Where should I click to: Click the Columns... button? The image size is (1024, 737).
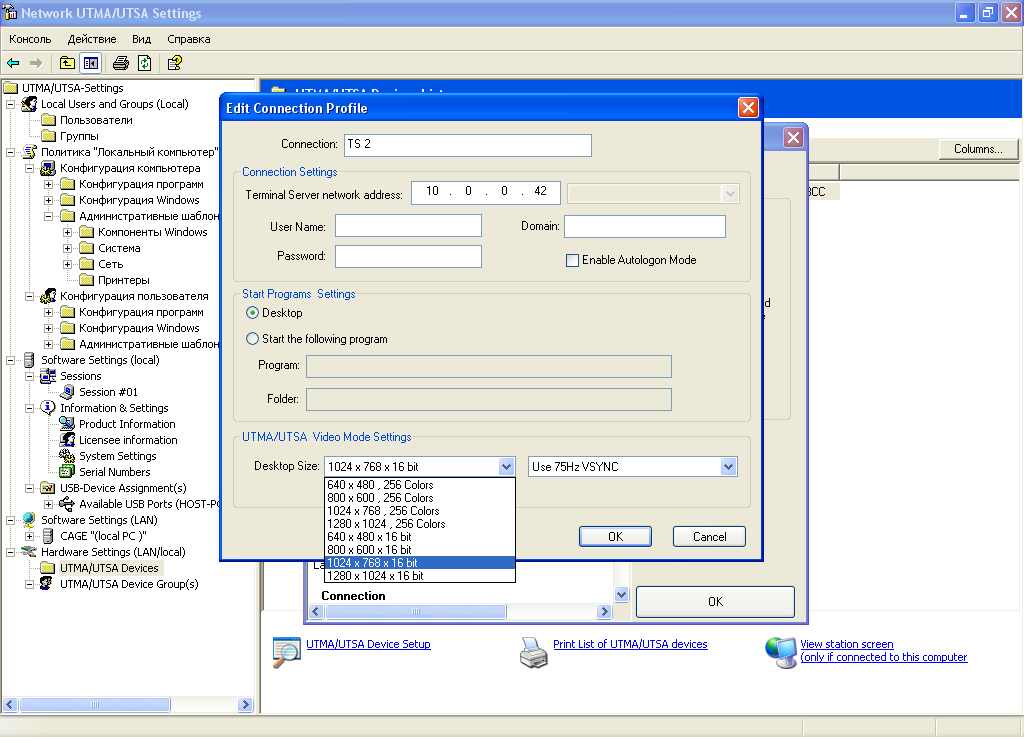(x=978, y=149)
